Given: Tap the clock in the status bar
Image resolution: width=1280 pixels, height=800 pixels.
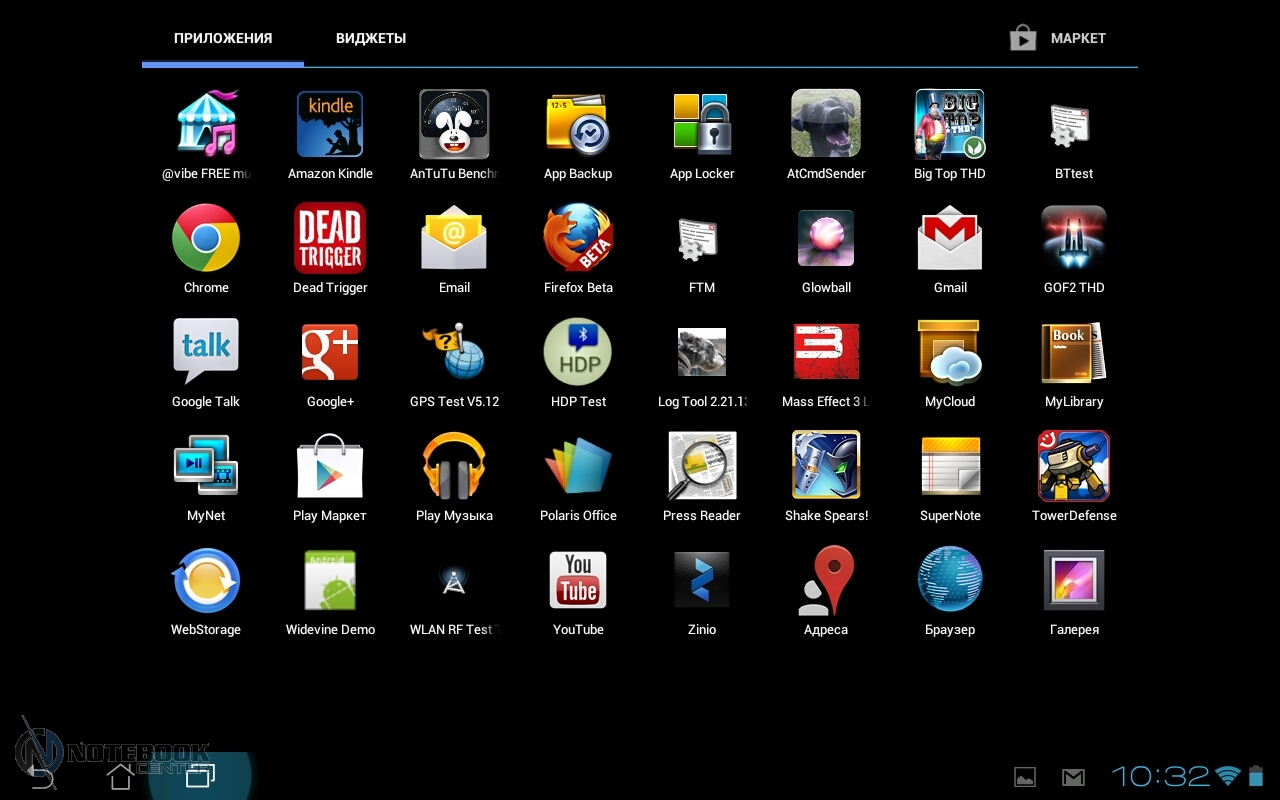Looking at the screenshot, I should [x=1160, y=776].
